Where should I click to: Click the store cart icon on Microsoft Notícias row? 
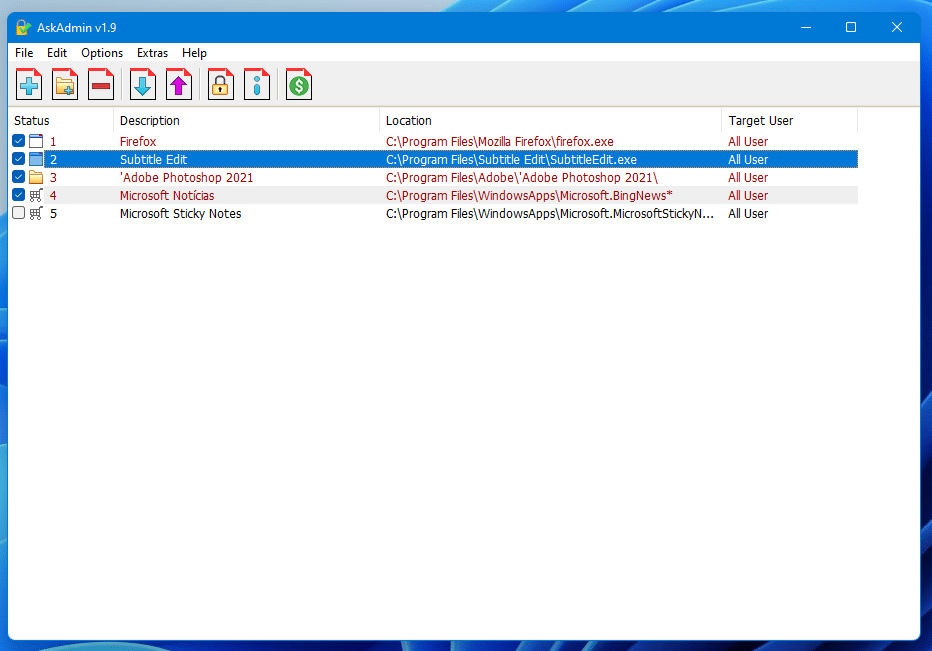[36, 195]
